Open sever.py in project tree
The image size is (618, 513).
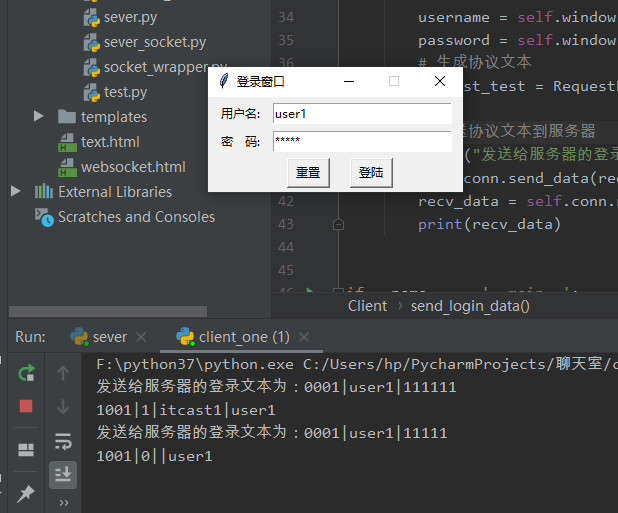(130, 17)
